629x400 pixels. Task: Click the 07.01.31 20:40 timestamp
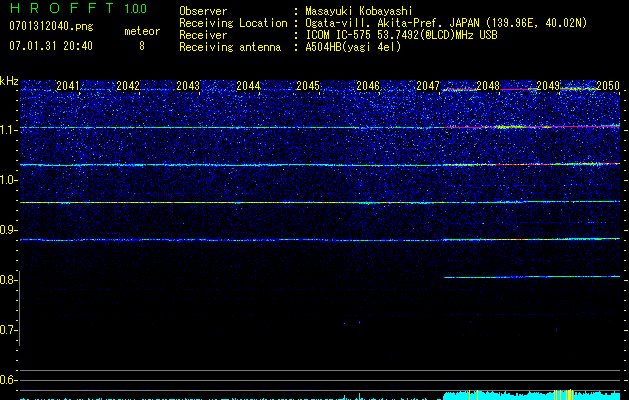click(50, 46)
